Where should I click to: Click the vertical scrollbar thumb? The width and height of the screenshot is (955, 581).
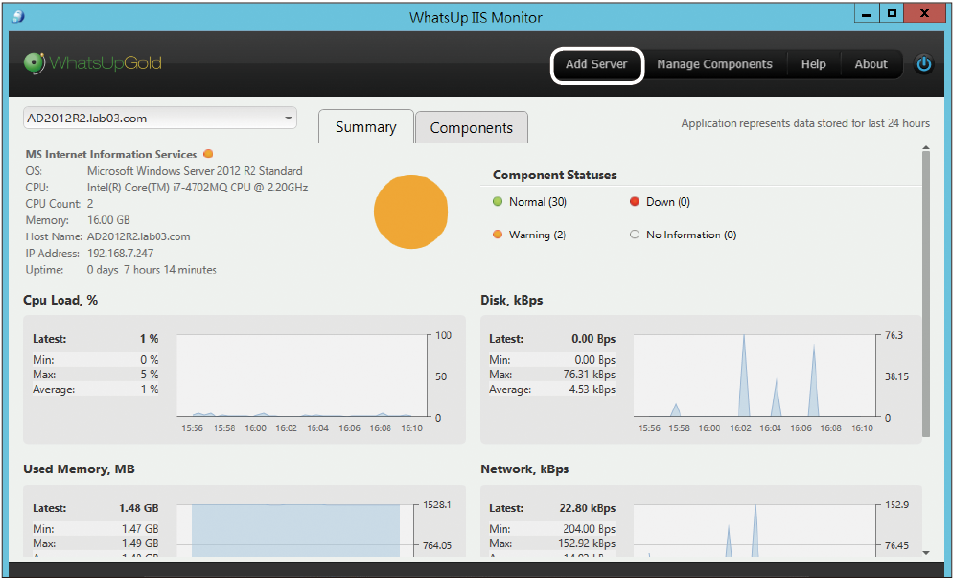coord(926,294)
